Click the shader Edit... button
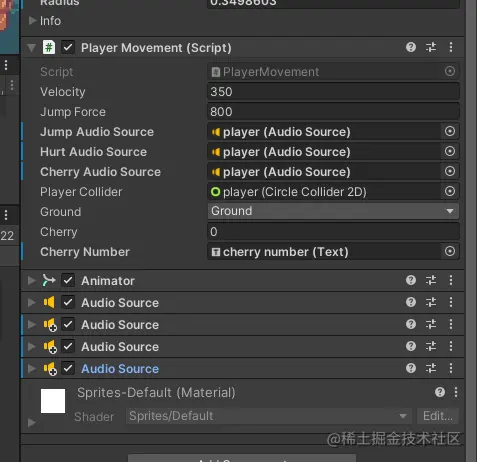Viewport: 477px width, 462px height. 438,416
